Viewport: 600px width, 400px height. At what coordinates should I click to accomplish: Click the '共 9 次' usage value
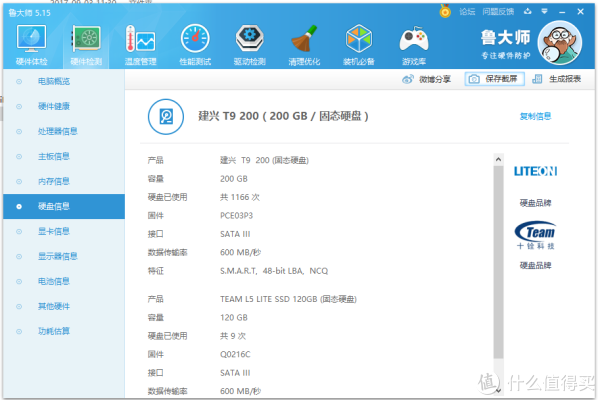coord(233,336)
